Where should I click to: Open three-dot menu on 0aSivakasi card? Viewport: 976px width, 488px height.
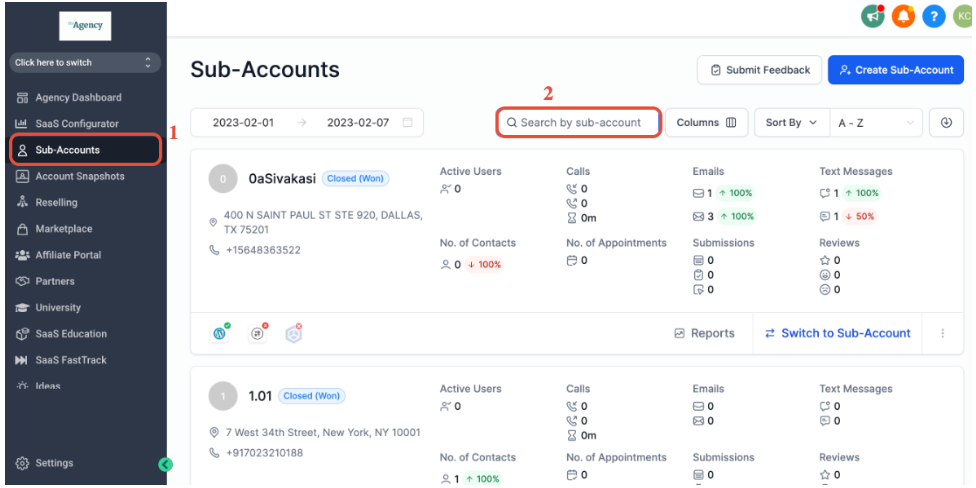point(942,333)
